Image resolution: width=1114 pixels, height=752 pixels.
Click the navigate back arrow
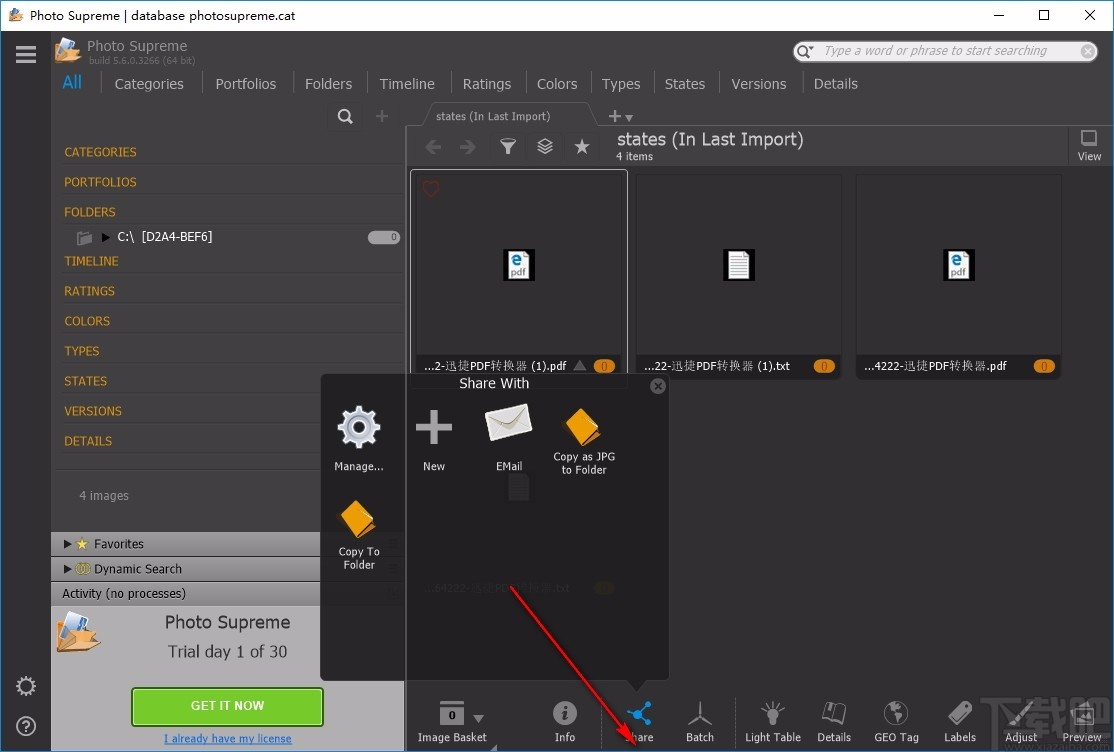[x=433, y=146]
